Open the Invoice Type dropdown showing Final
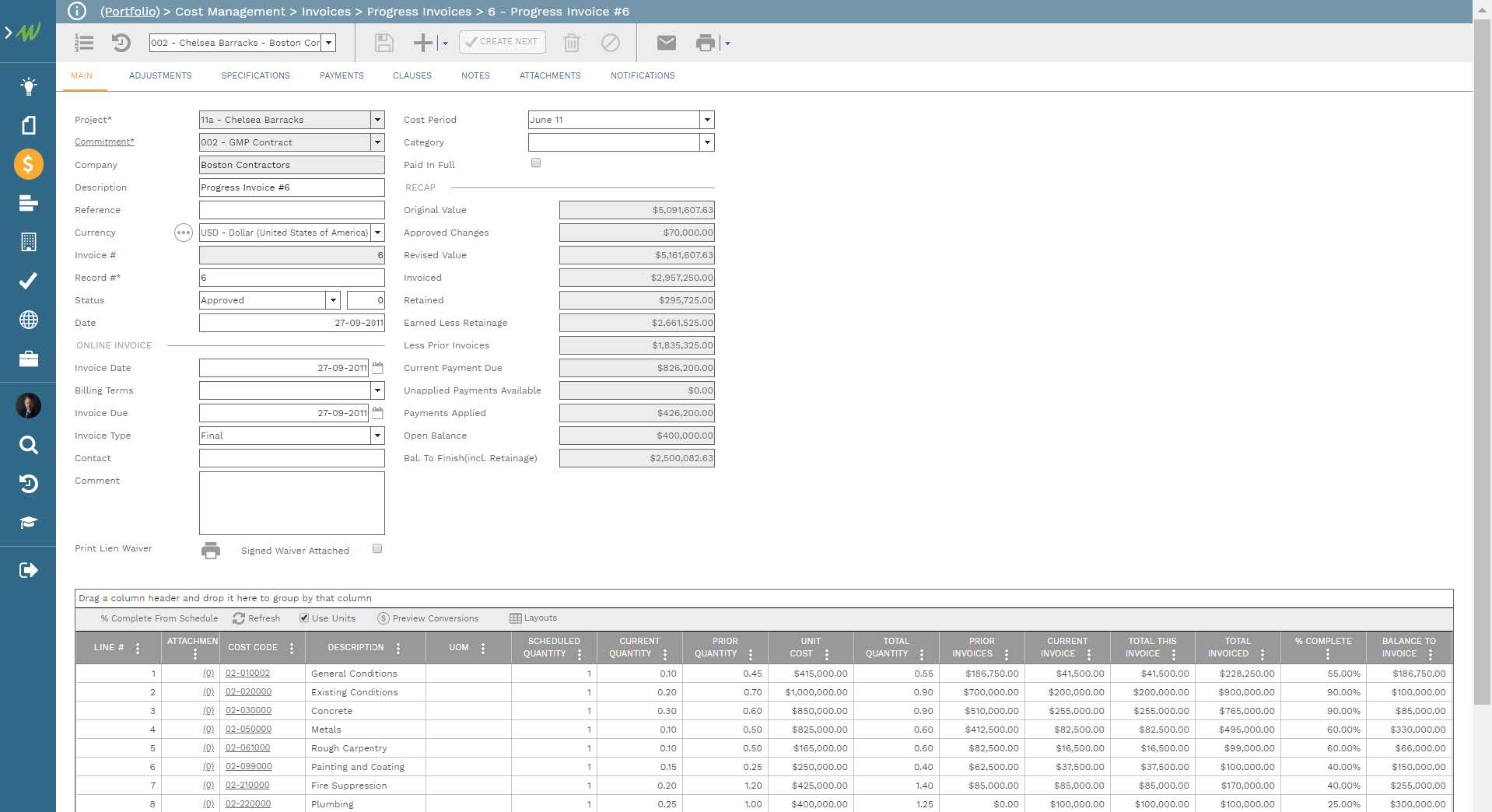 (x=377, y=436)
